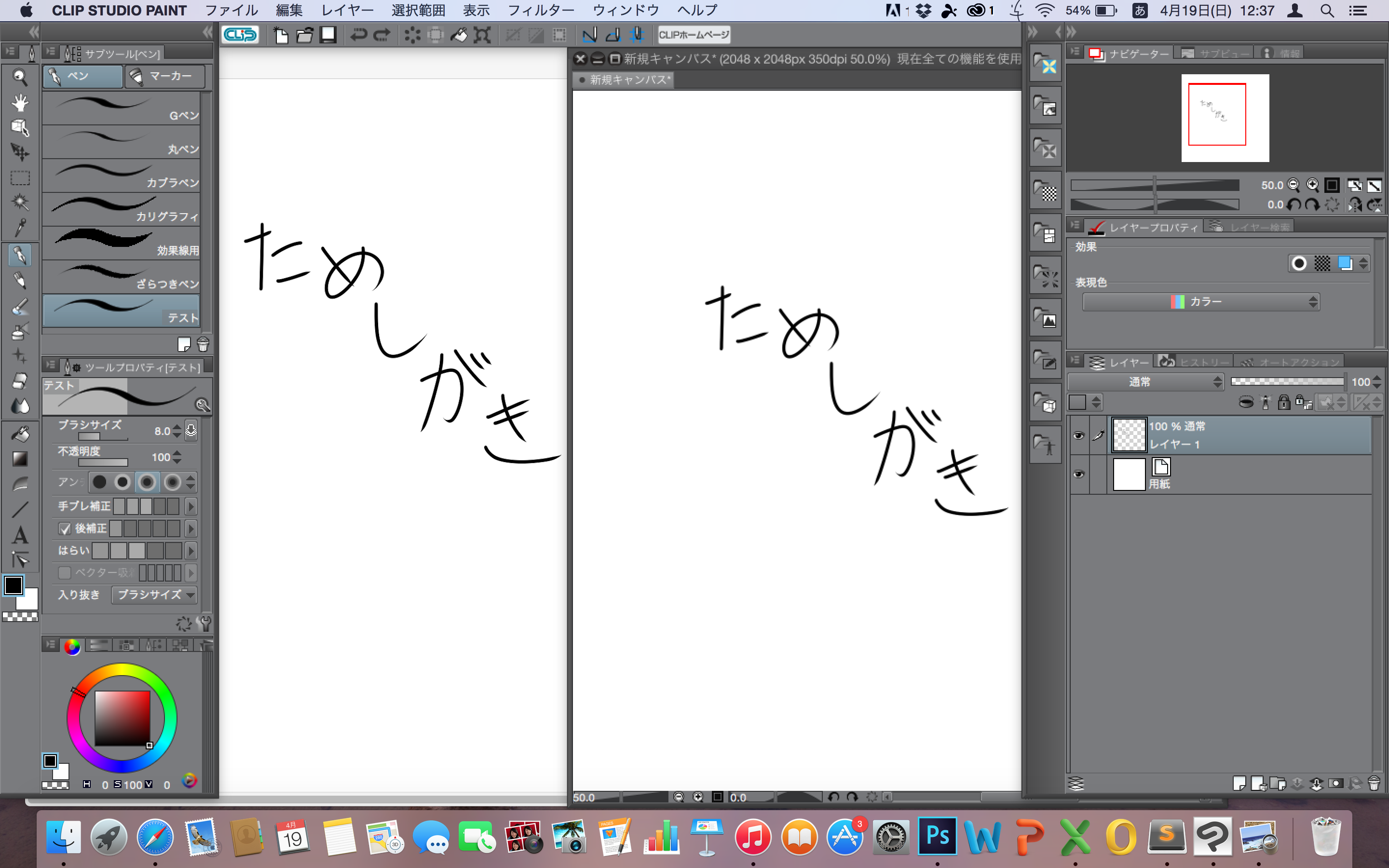This screenshot has height=868, width=1389.
Task: Toggle the 後補正 checkbox
Action: [65, 528]
